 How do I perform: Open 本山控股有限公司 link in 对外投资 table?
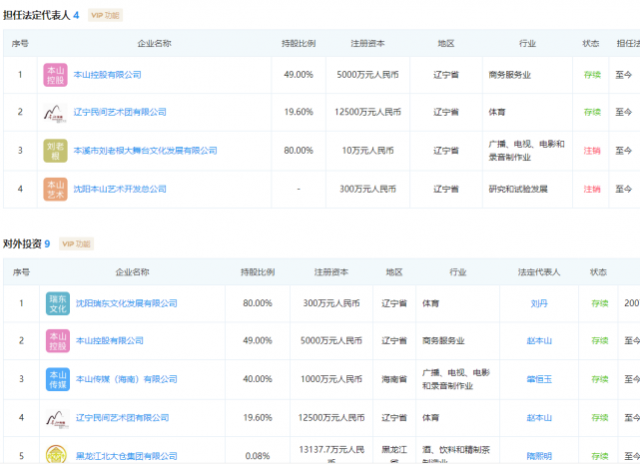tap(110, 341)
